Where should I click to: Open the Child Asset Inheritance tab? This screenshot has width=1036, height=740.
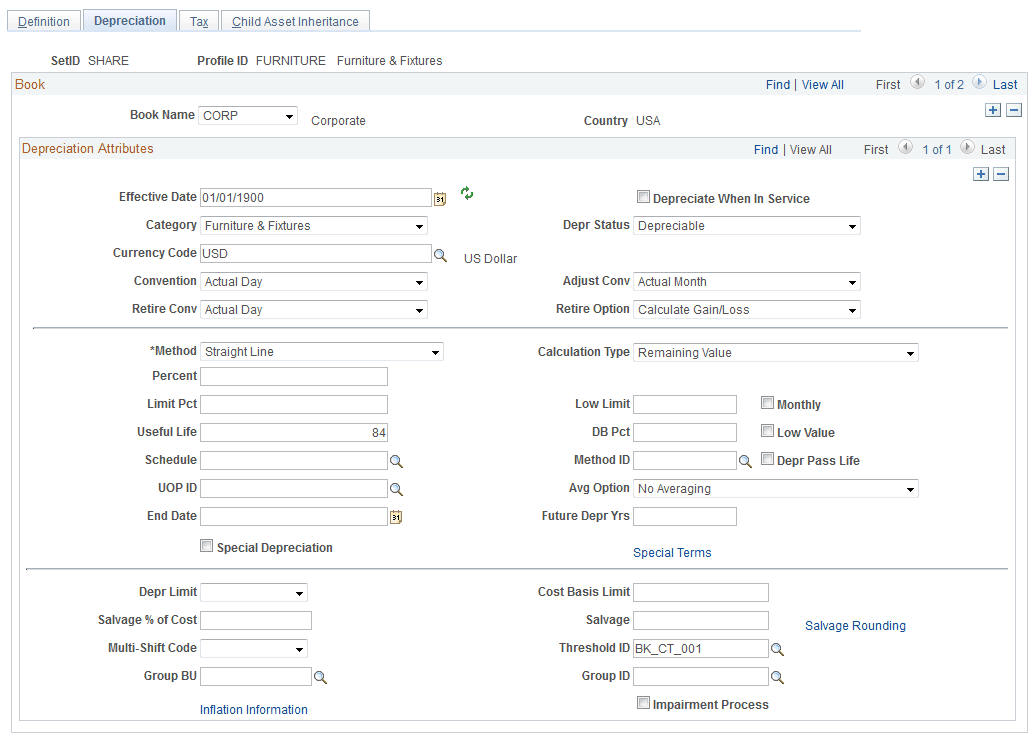click(295, 21)
